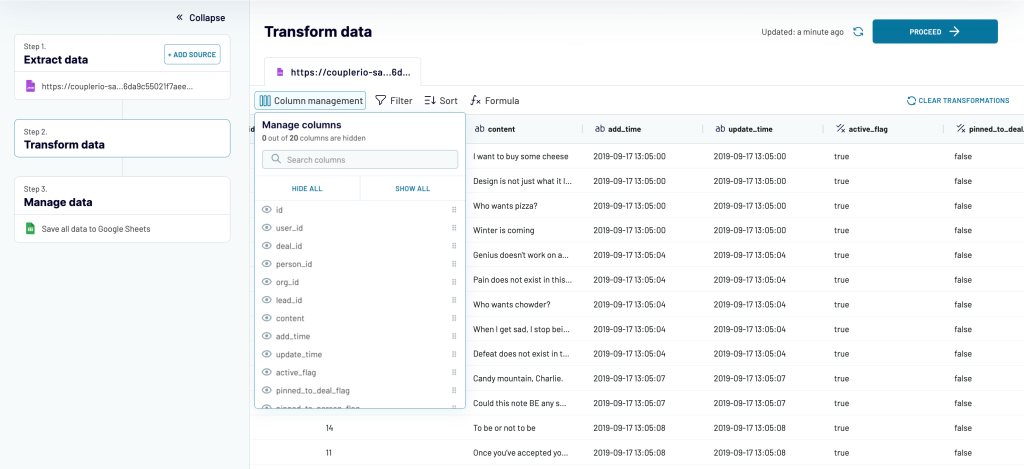
Task: Click the row id cell '11'
Action: [x=330, y=453]
